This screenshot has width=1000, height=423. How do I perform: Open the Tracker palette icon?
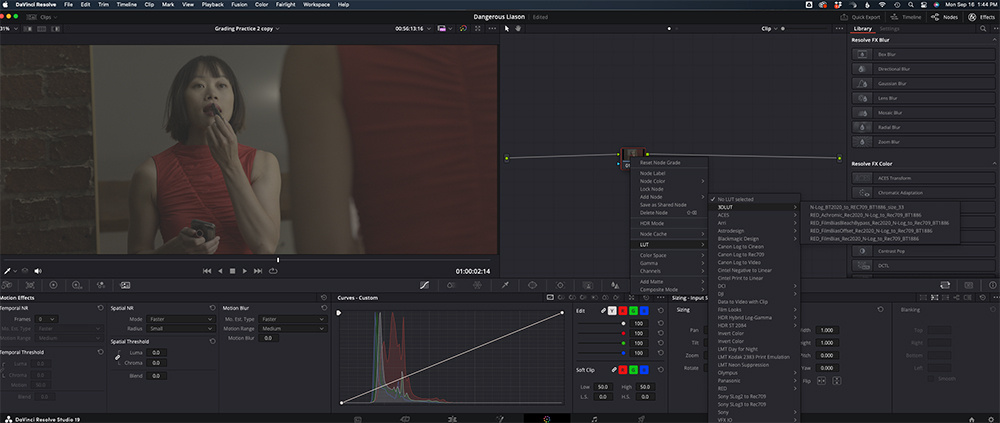point(560,285)
